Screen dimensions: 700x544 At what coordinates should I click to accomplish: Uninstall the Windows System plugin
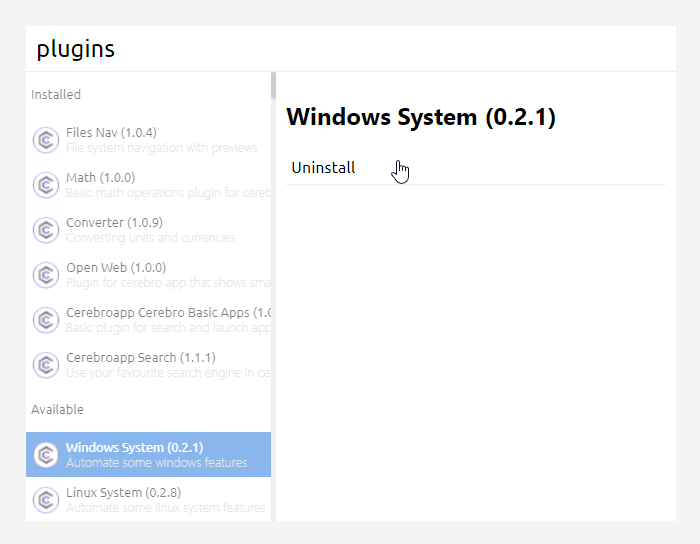476,168
